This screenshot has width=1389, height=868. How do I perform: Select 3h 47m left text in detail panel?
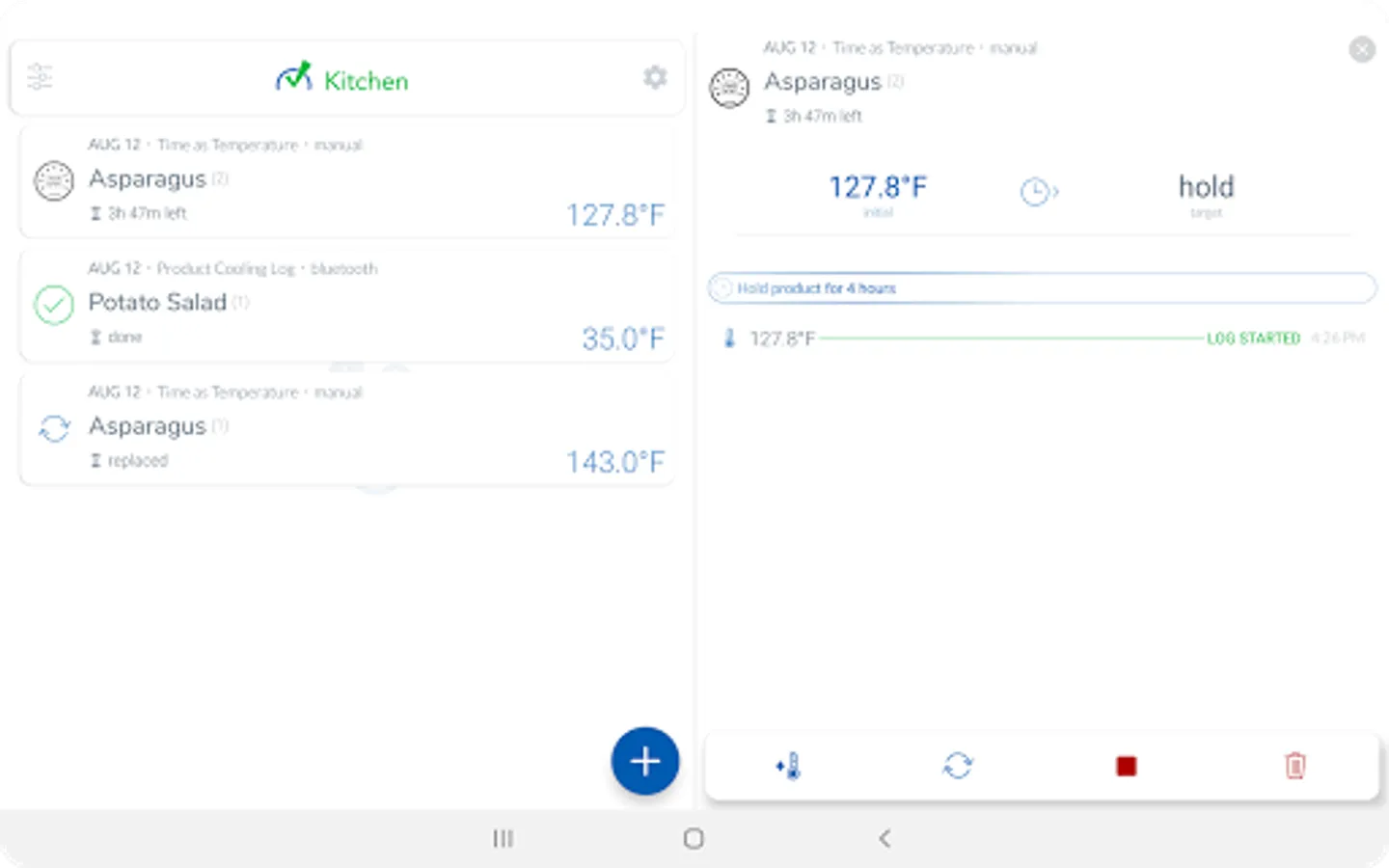point(822,117)
